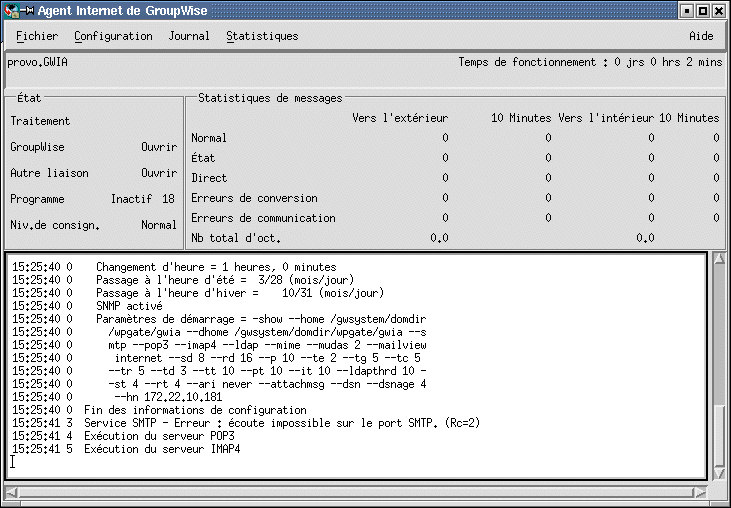Click the provo.GWIA gateway name
The image size is (731, 508).
pyautogui.click(x=37, y=62)
